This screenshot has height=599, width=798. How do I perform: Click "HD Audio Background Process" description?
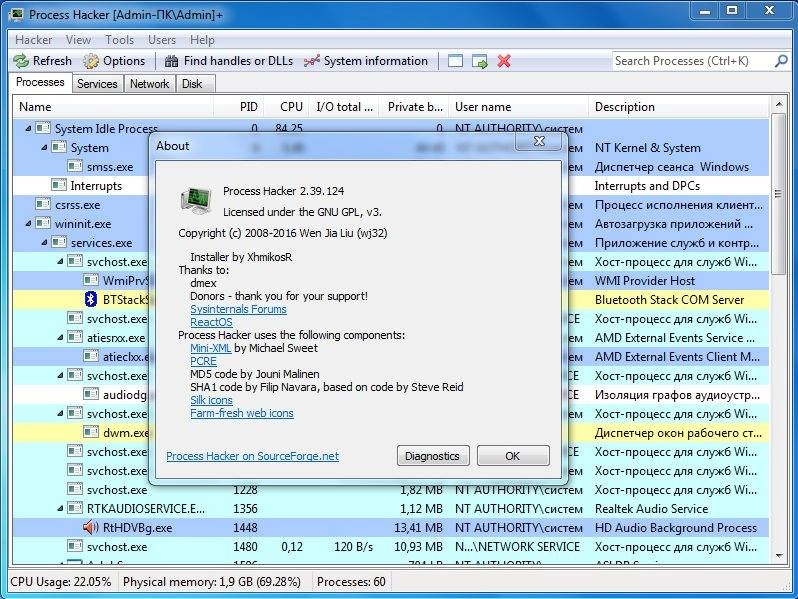[676, 528]
